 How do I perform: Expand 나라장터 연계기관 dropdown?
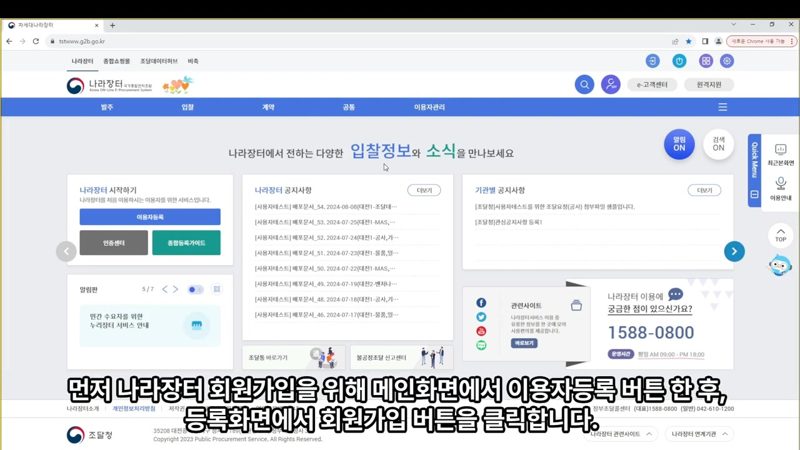coord(699,434)
